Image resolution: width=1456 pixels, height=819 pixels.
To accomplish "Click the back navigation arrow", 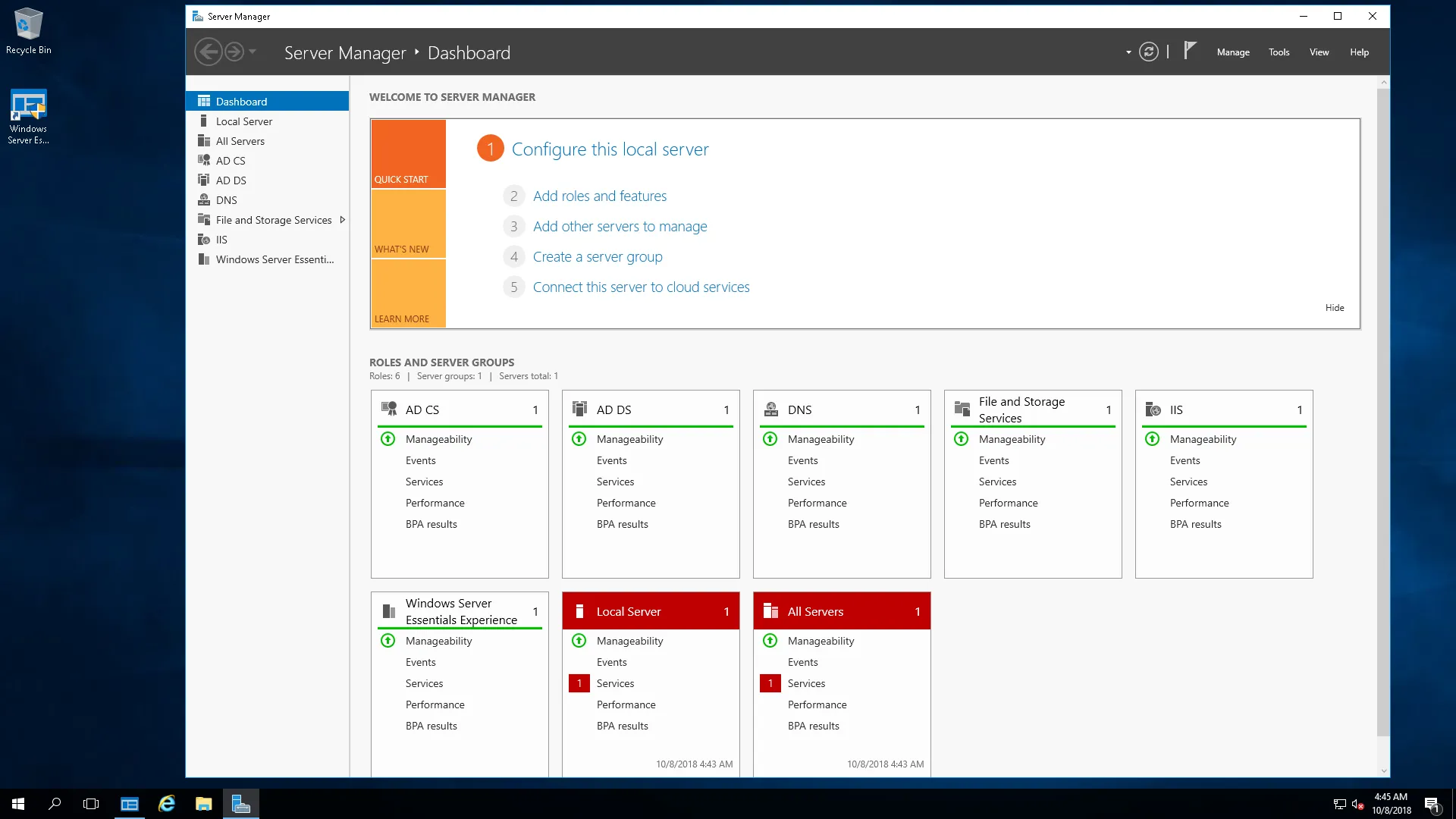I will point(208,52).
